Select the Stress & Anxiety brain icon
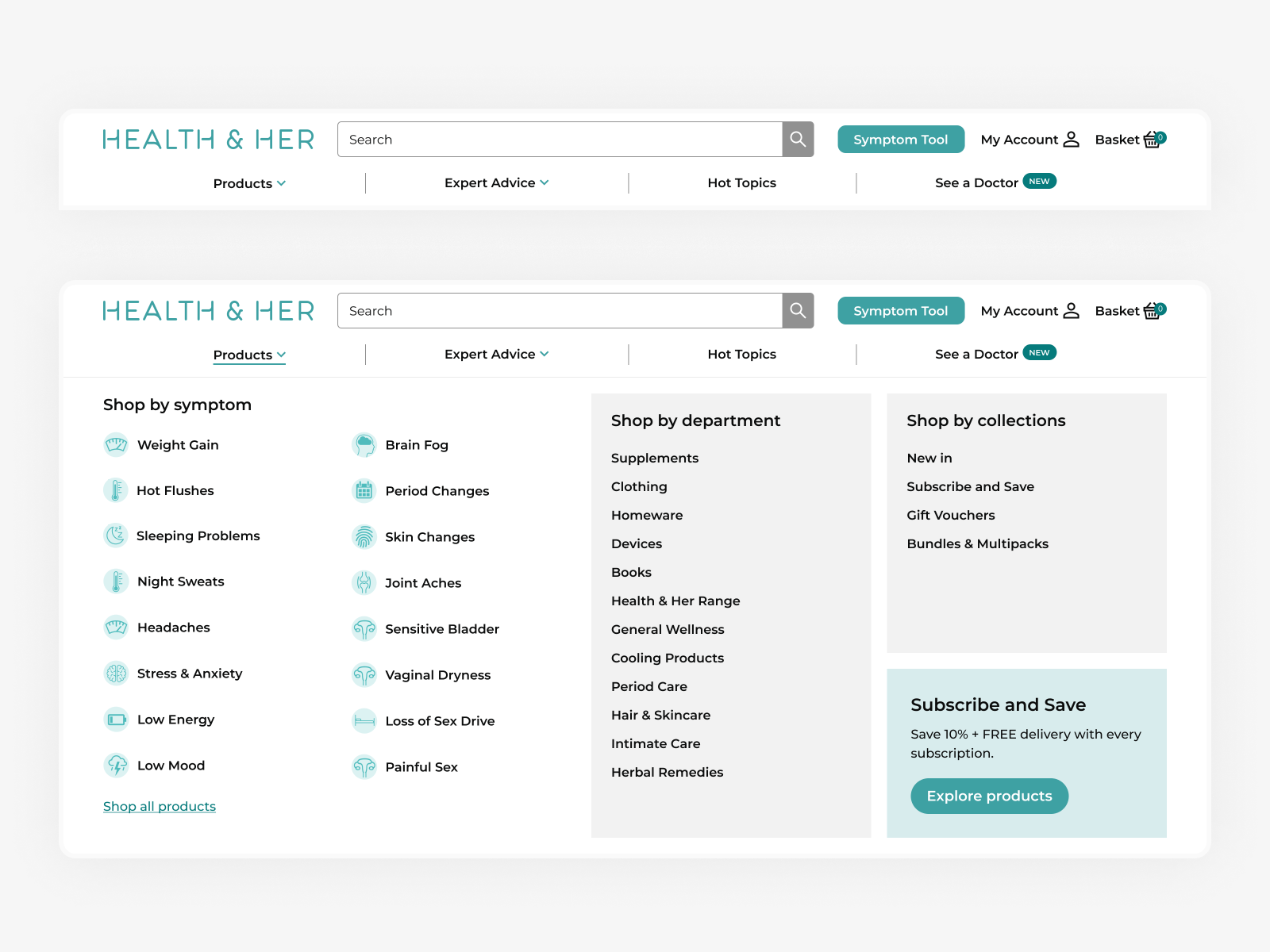The height and width of the screenshot is (952, 1270). 116,673
